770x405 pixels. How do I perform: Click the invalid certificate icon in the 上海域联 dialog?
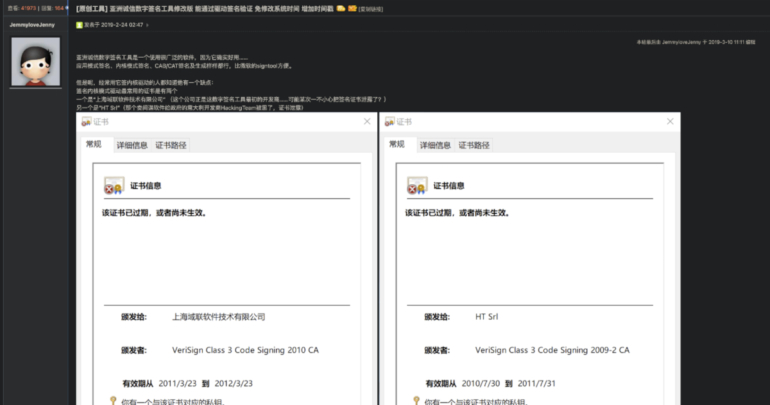(114, 186)
